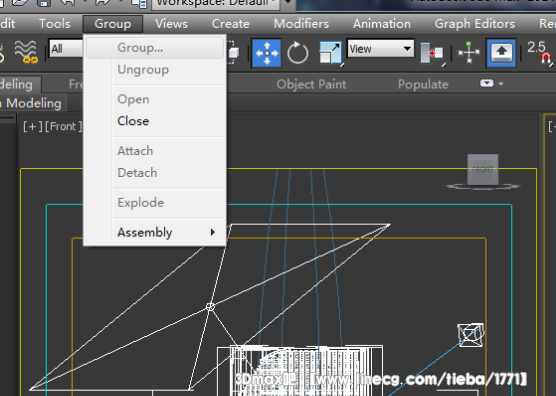Open the View reference coordinate dropdown
This screenshot has height=396, width=556.
tap(380, 48)
